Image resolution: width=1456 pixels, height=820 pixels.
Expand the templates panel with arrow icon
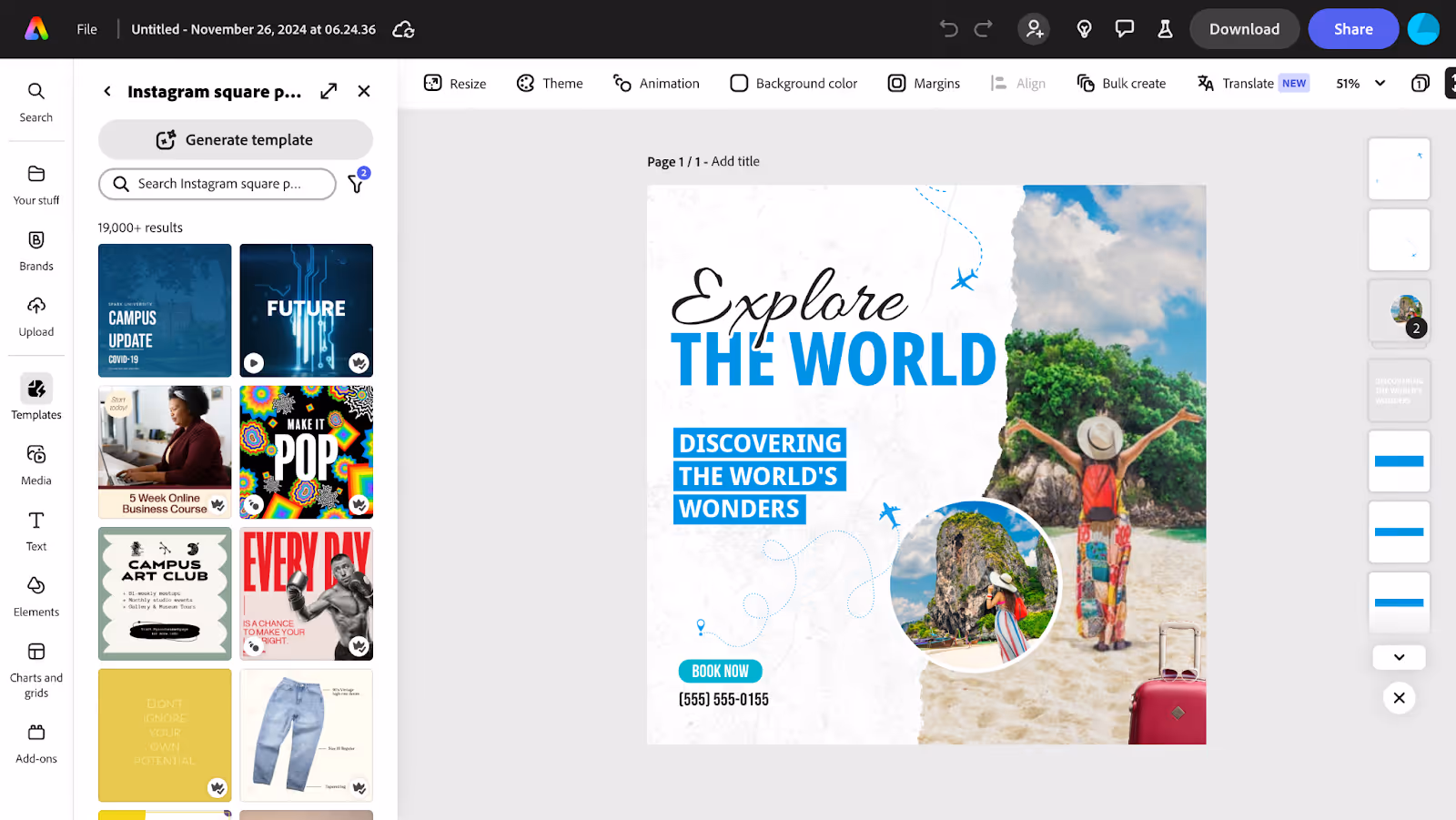click(329, 91)
